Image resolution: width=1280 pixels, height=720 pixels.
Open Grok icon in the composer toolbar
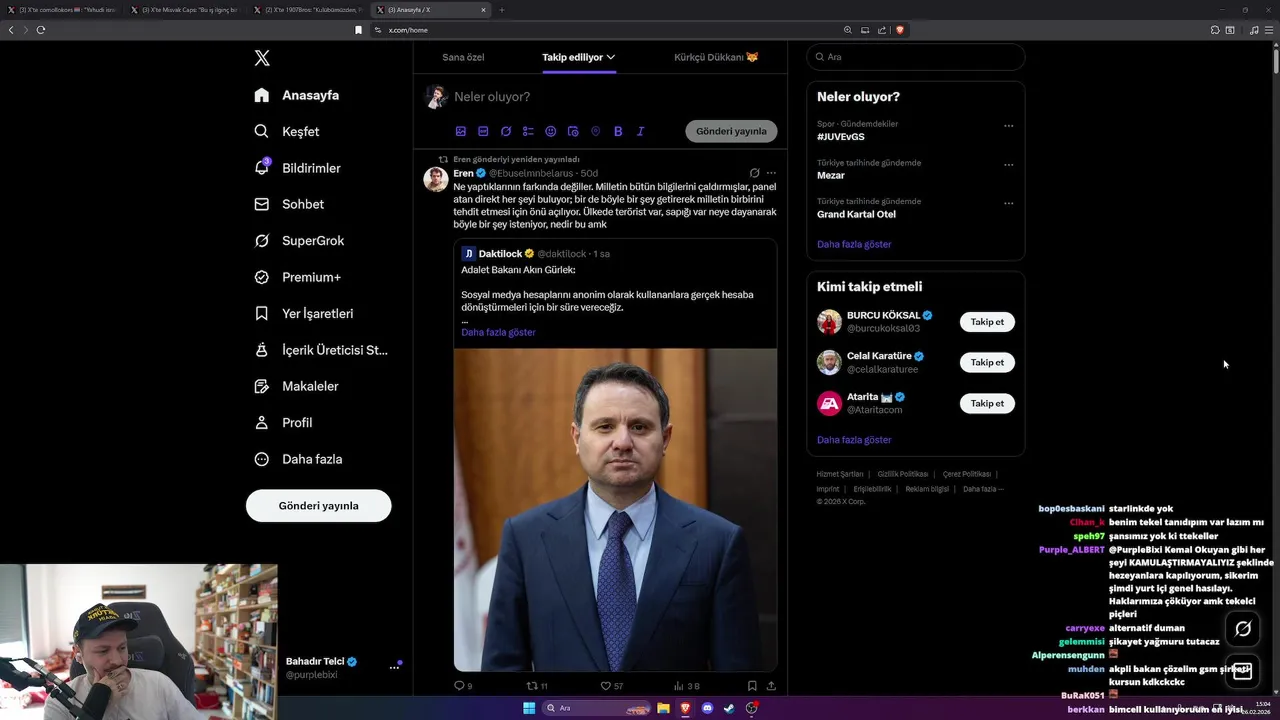(506, 131)
